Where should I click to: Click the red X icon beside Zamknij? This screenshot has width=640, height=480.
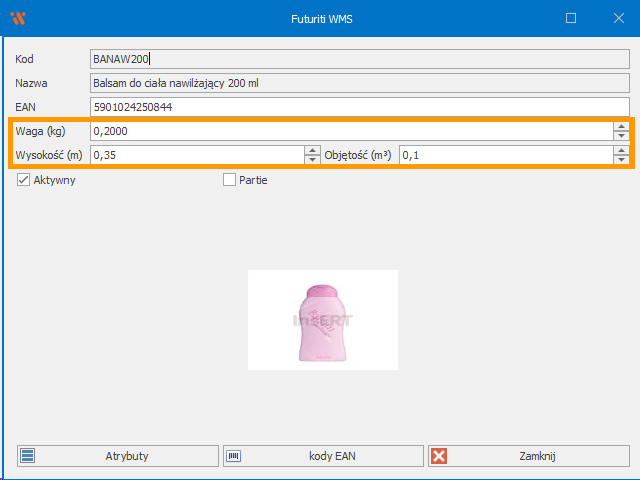click(439, 456)
